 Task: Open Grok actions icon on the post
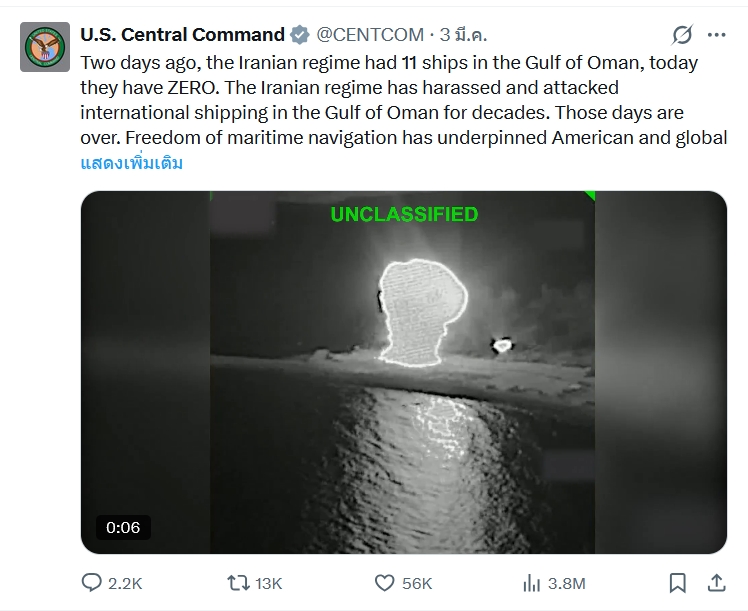tap(681, 35)
